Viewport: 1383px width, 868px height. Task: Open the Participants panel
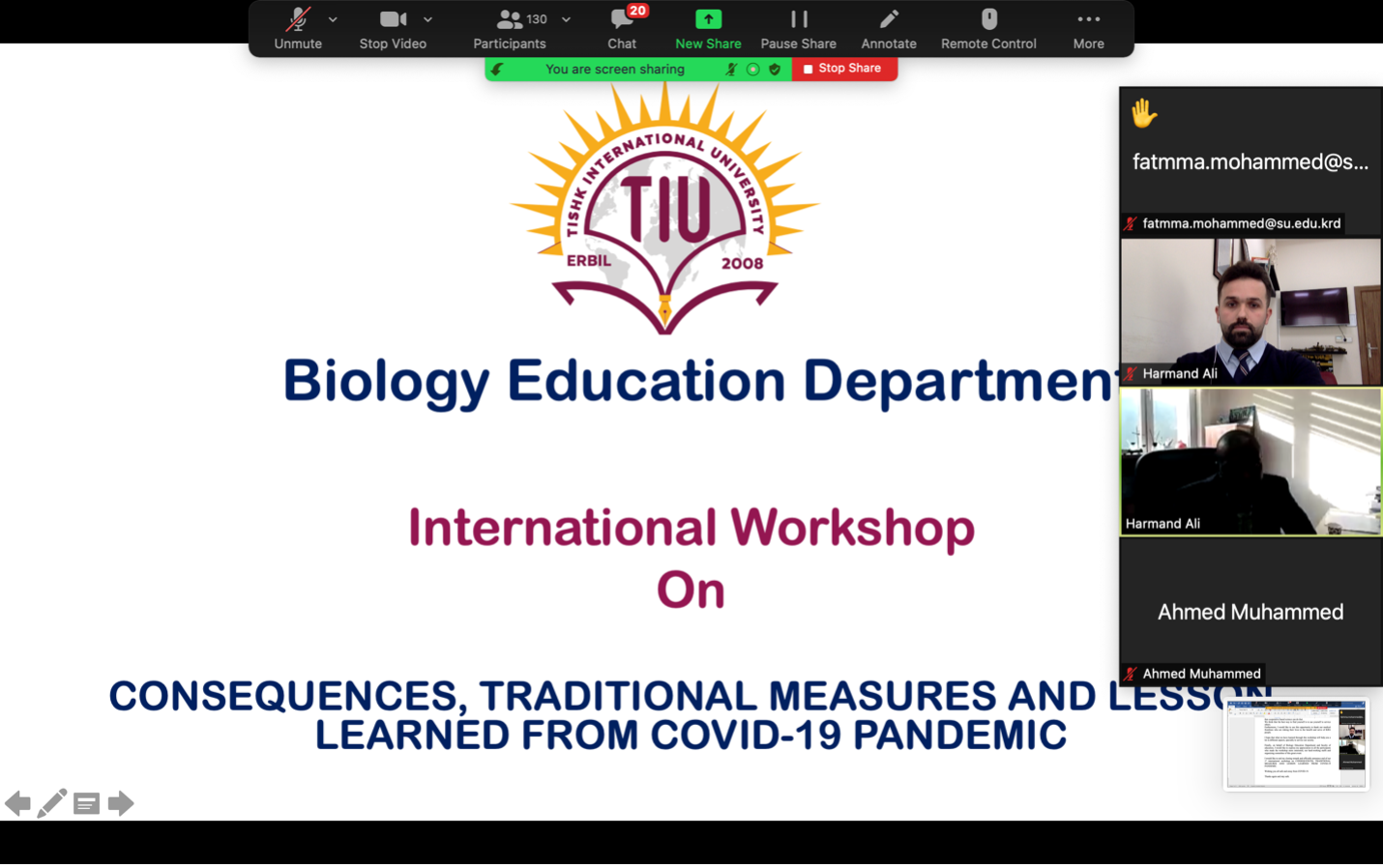coord(509,28)
